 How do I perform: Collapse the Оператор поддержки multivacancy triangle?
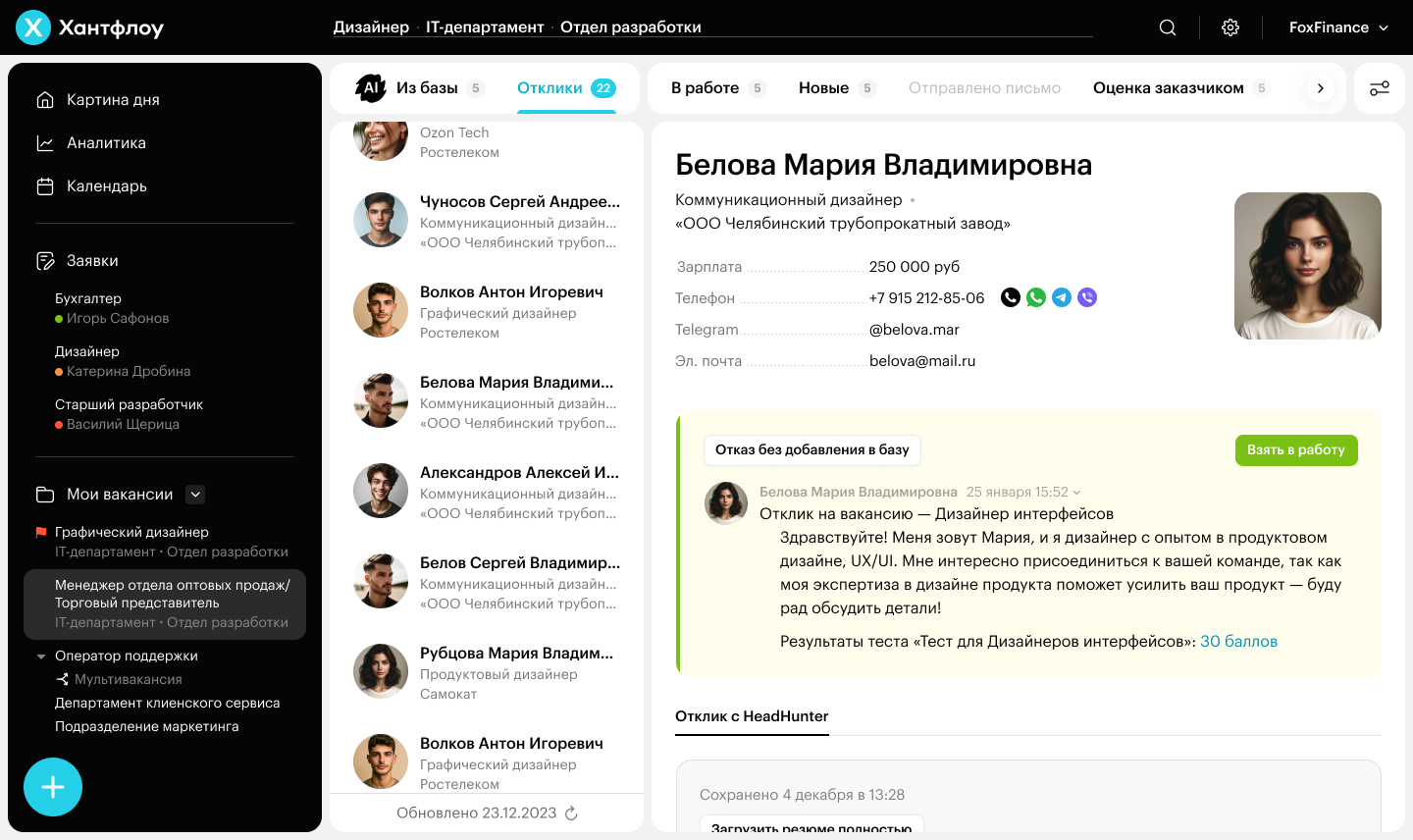click(41, 656)
